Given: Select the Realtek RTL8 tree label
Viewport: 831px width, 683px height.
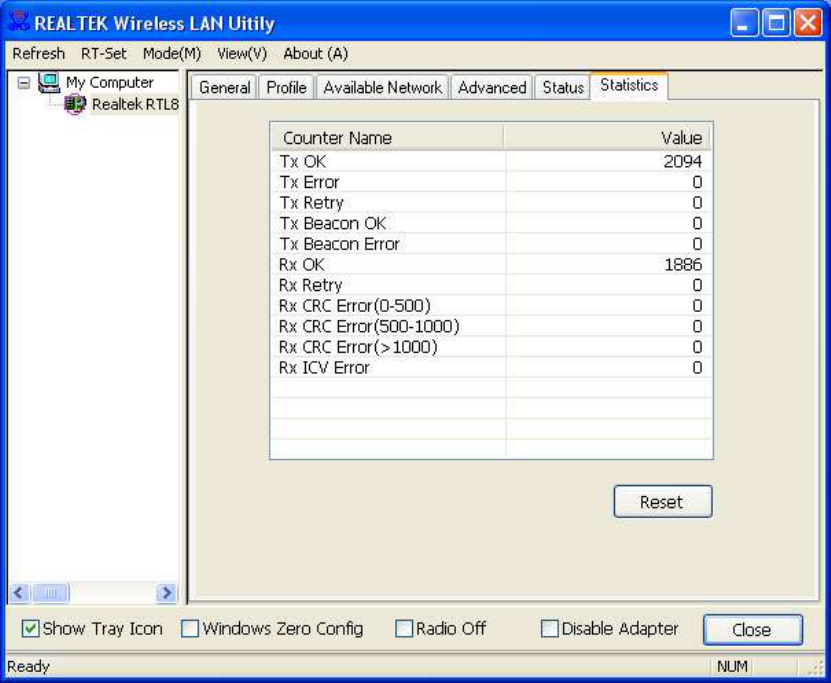Looking at the screenshot, I should [135, 104].
